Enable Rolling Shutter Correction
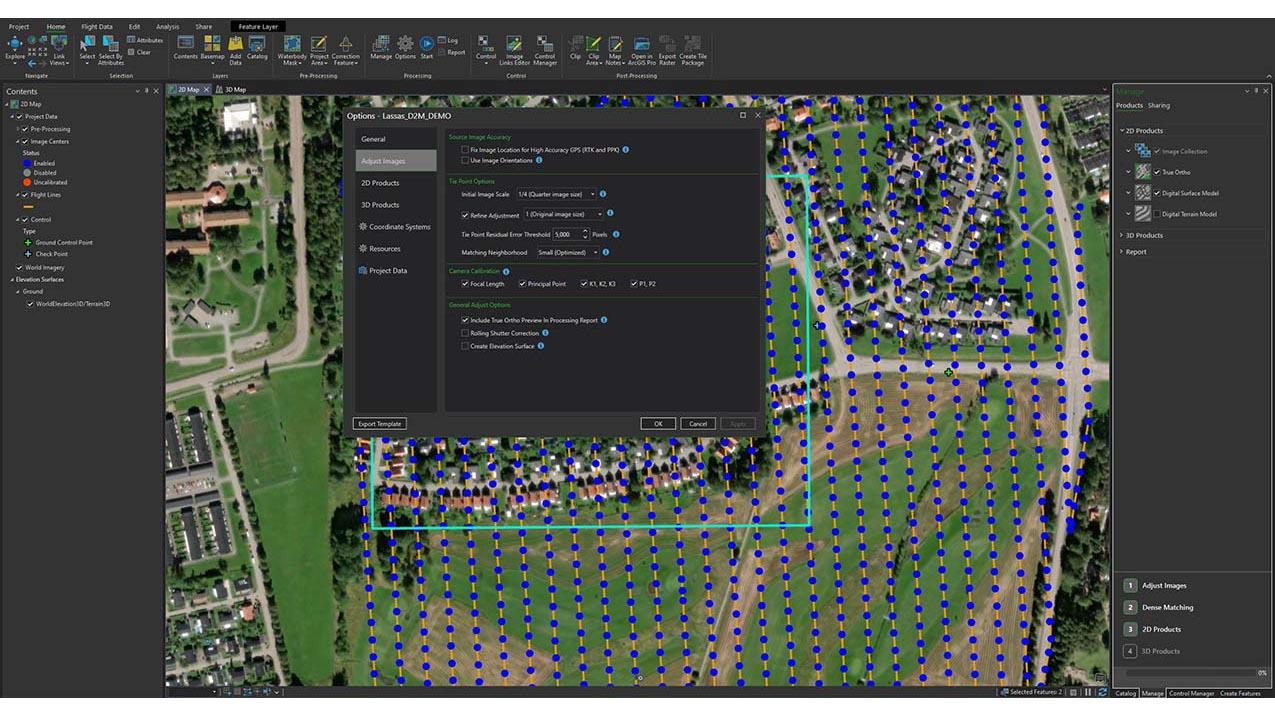Screen dimensions: 1275x717 (x=465, y=333)
